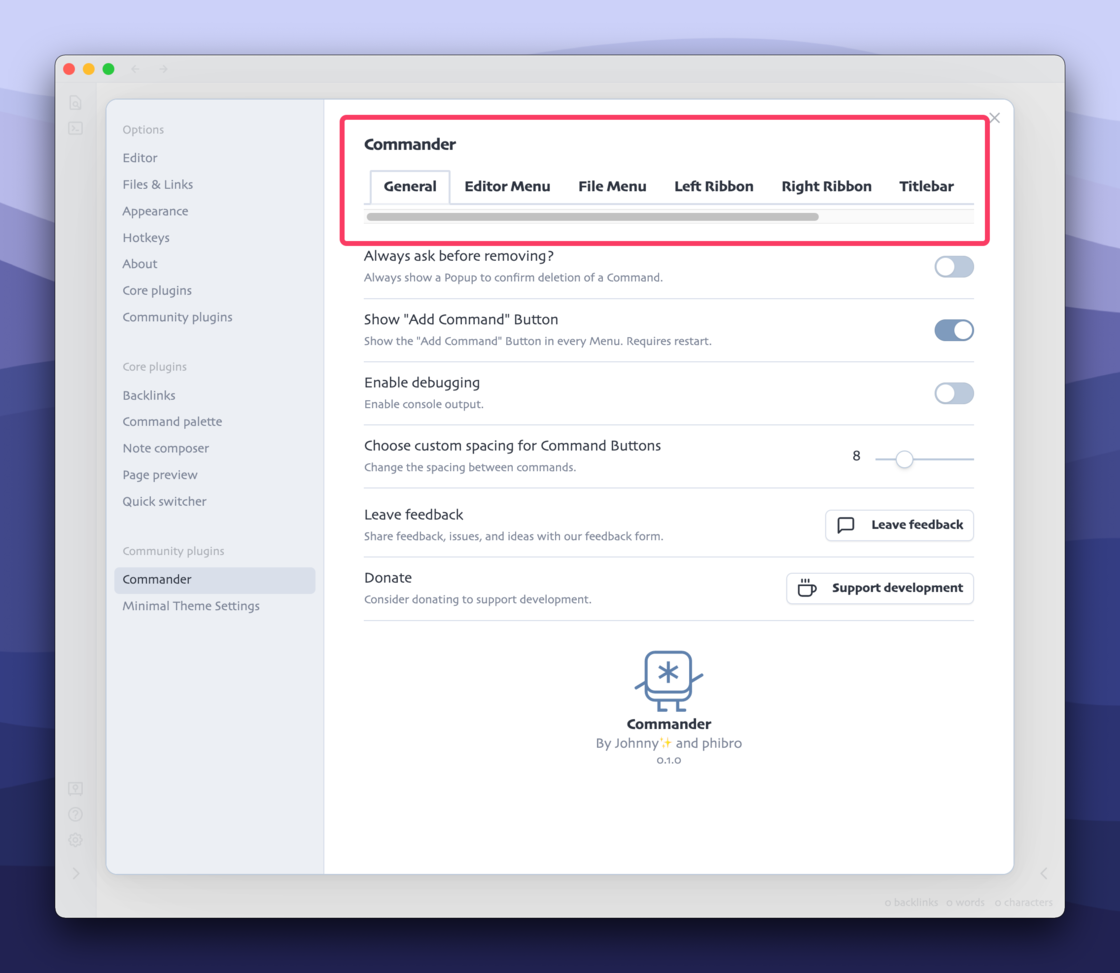1120x973 pixels.
Task: Click the 0 backlinks status bar entry
Action: click(x=911, y=902)
